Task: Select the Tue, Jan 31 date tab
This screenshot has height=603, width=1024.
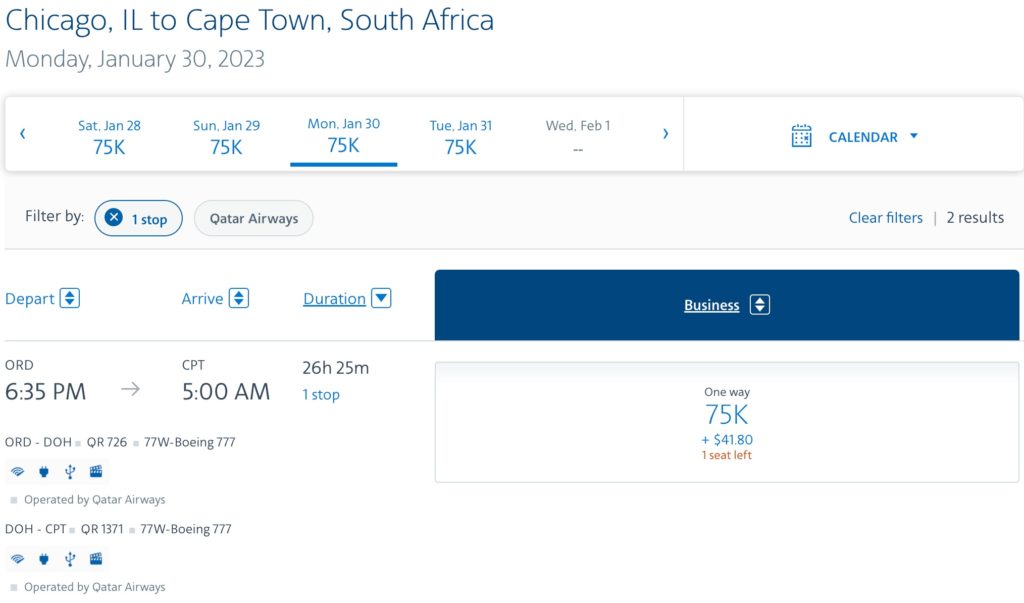Action: coord(461,135)
